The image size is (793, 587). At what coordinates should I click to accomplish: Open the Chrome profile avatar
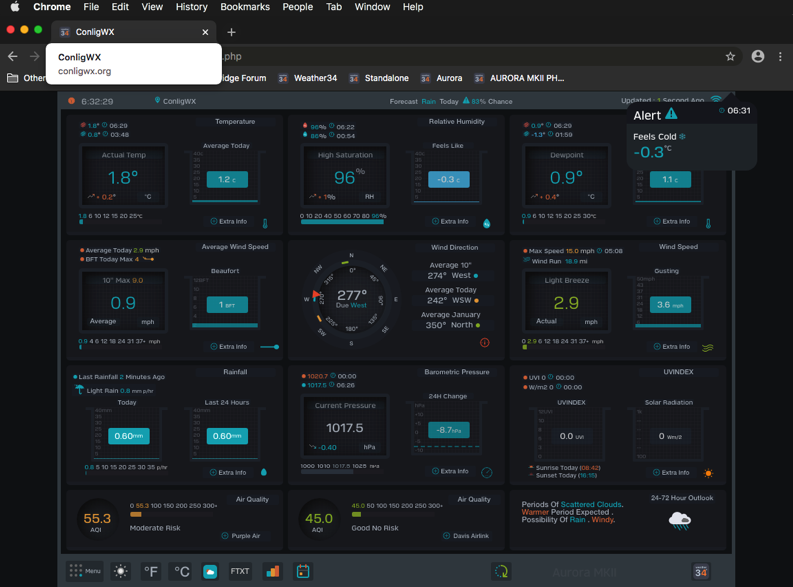tap(758, 56)
